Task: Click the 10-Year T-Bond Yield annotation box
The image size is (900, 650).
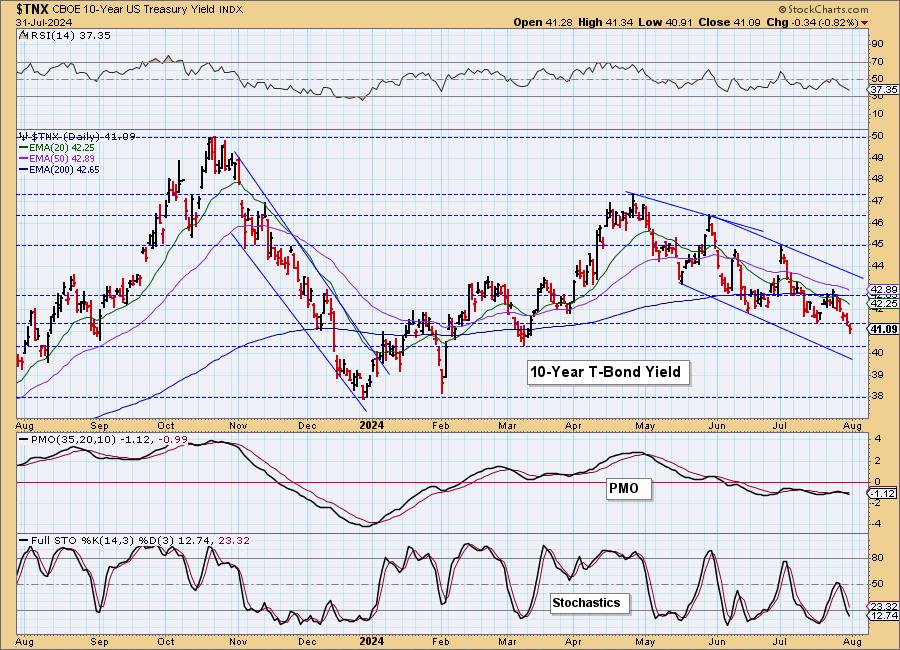Action: tap(606, 372)
